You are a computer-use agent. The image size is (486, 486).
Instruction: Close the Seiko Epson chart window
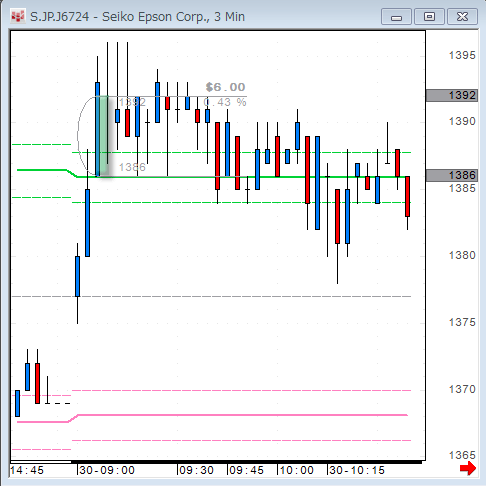click(x=462, y=17)
